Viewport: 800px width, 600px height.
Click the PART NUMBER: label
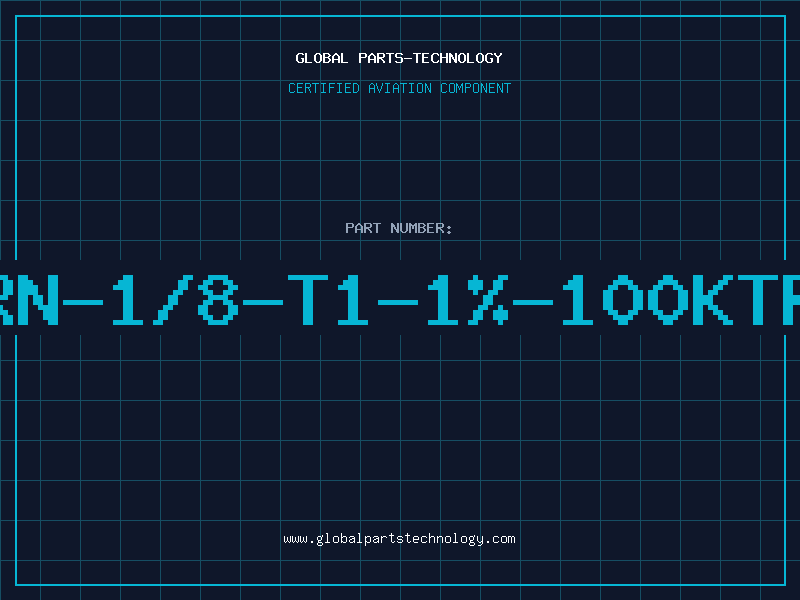(399, 228)
